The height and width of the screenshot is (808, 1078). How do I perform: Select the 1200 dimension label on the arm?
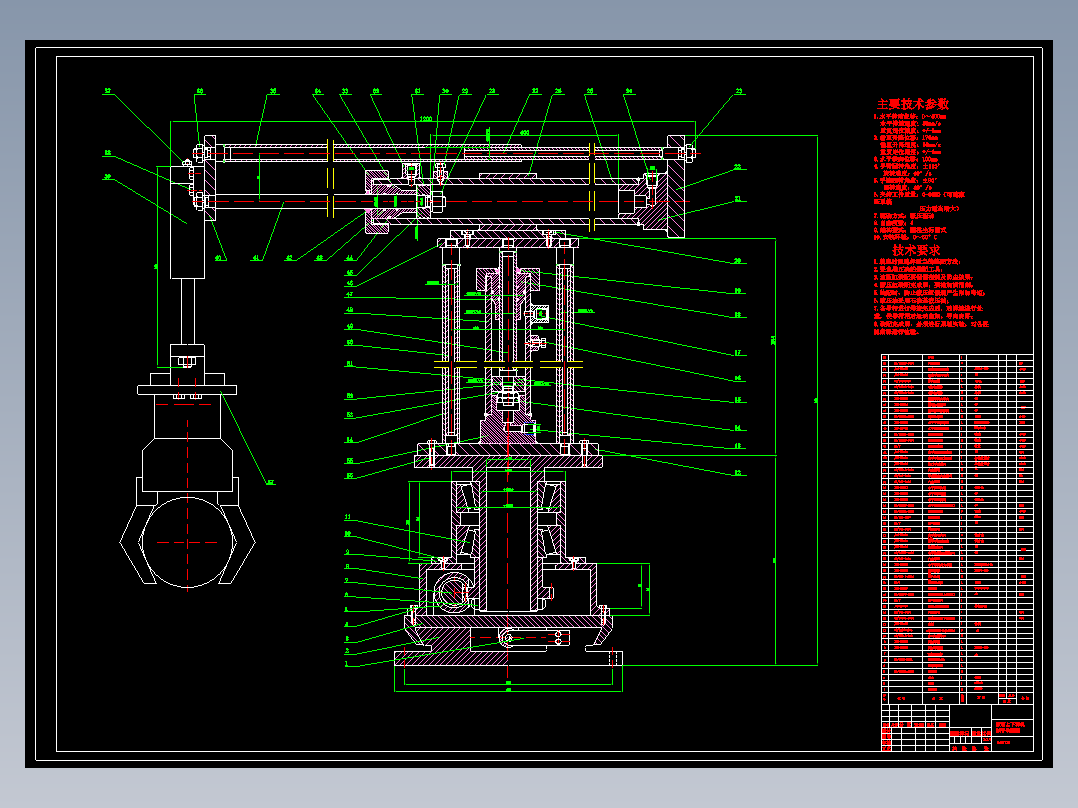pos(426,119)
